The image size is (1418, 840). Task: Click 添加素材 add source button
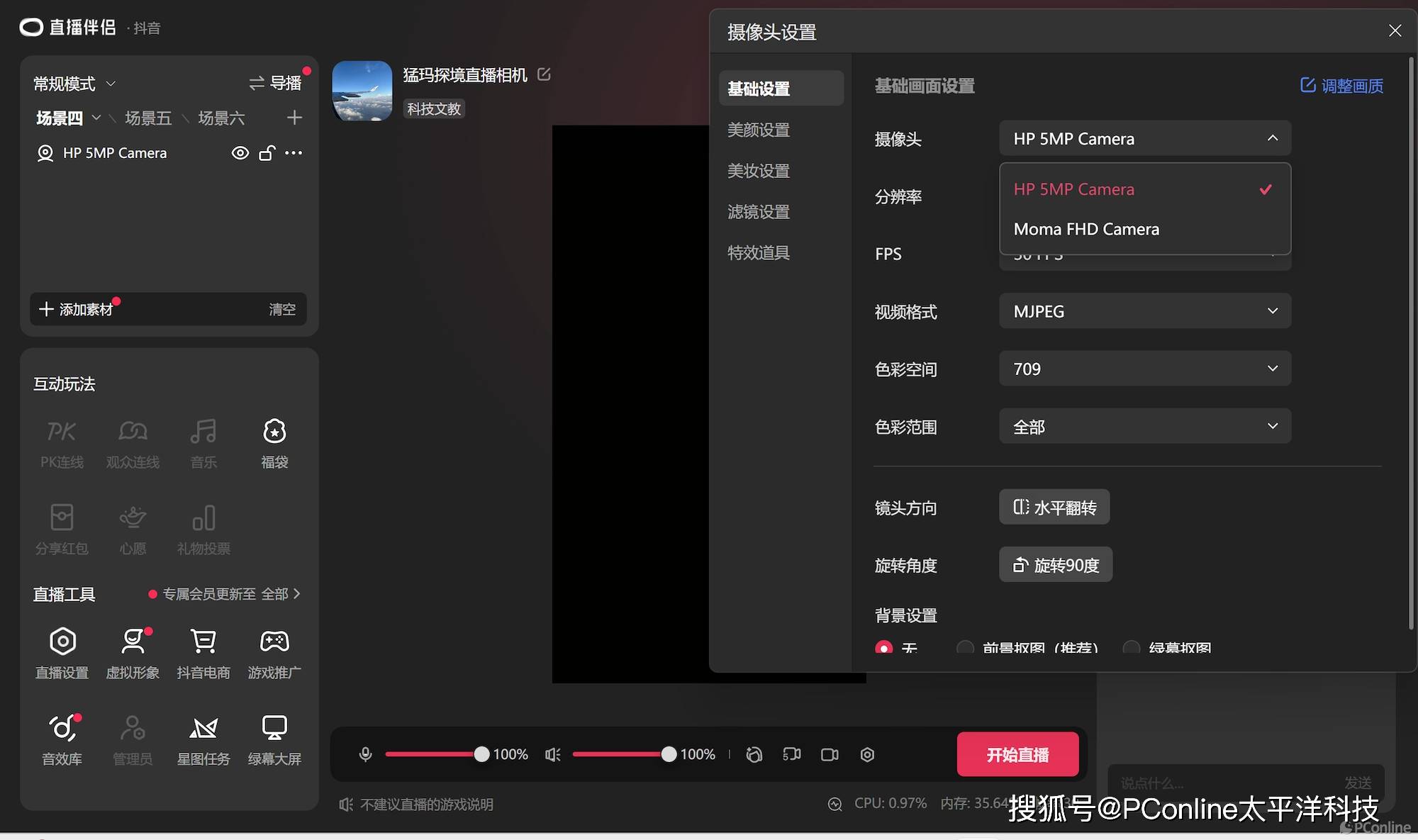click(76, 310)
